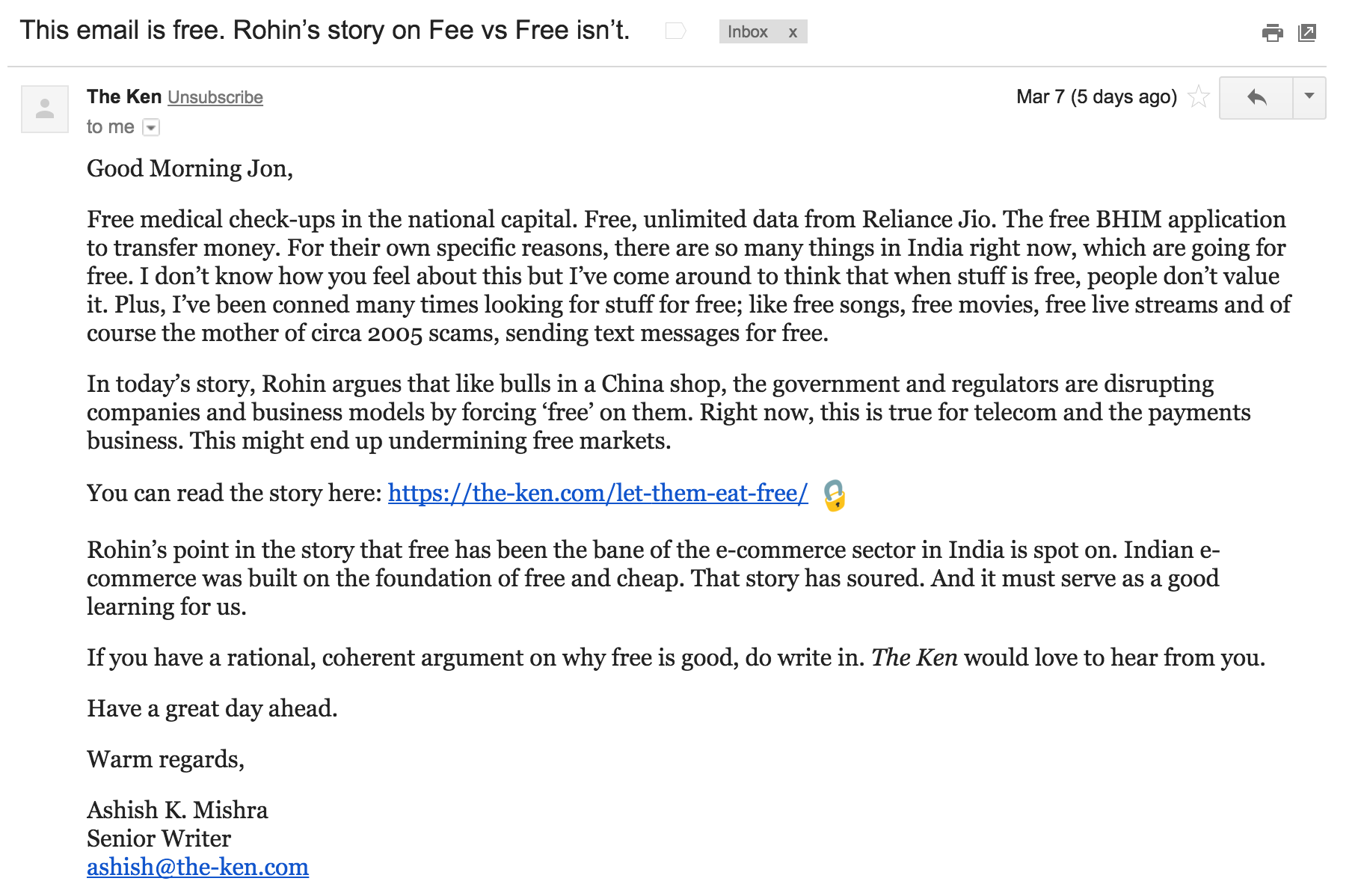Toggle the importance marker beside the subject
Screen dimensions: 1361x896
click(675, 31)
